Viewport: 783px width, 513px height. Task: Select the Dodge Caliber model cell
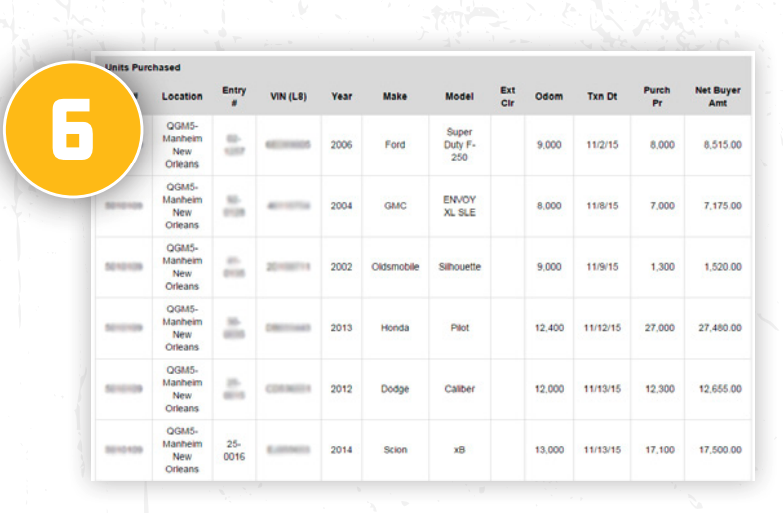459,389
